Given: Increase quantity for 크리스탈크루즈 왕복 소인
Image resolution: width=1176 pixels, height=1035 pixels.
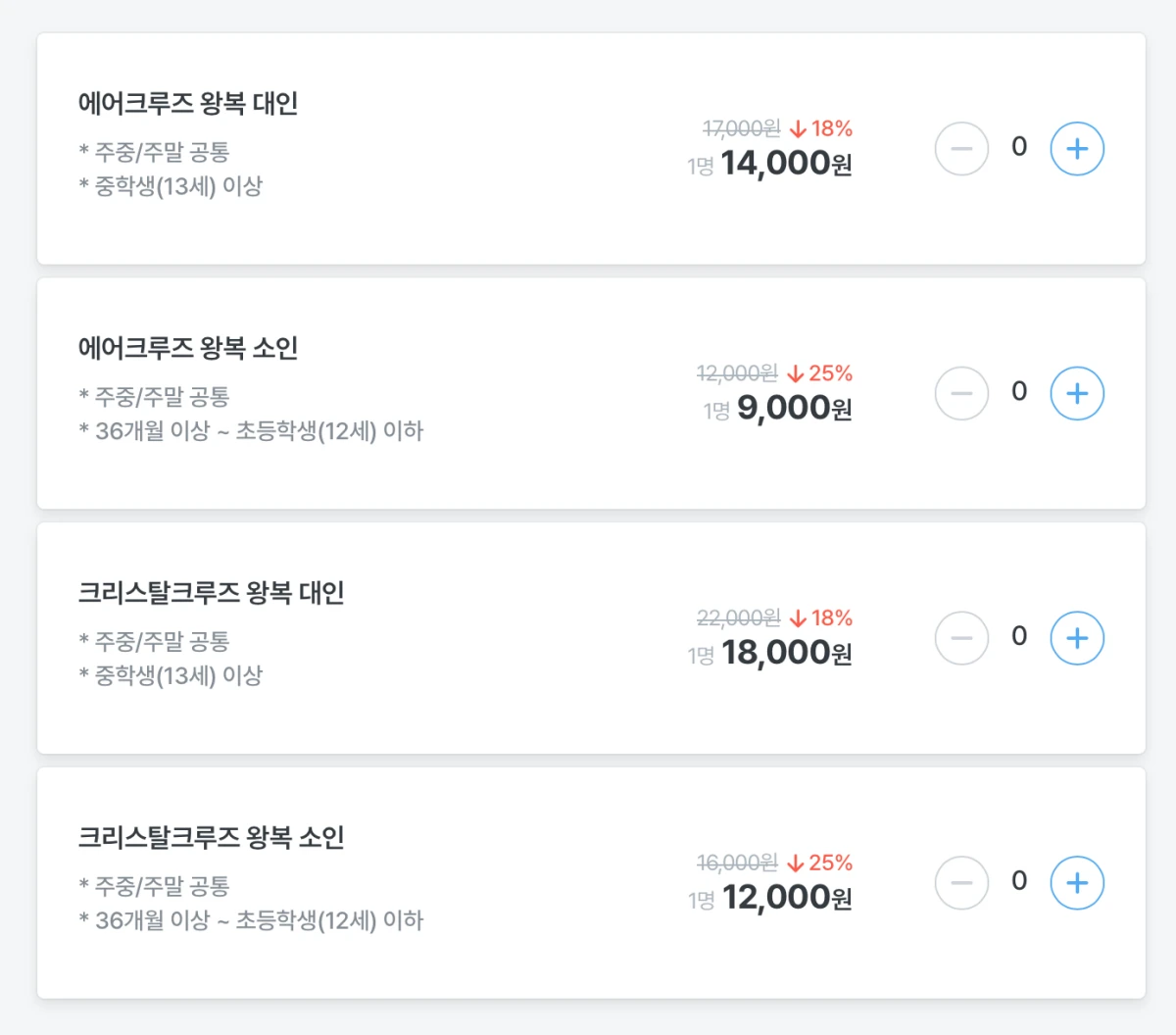Looking at the screenshot, I should tap(1076, 882).
